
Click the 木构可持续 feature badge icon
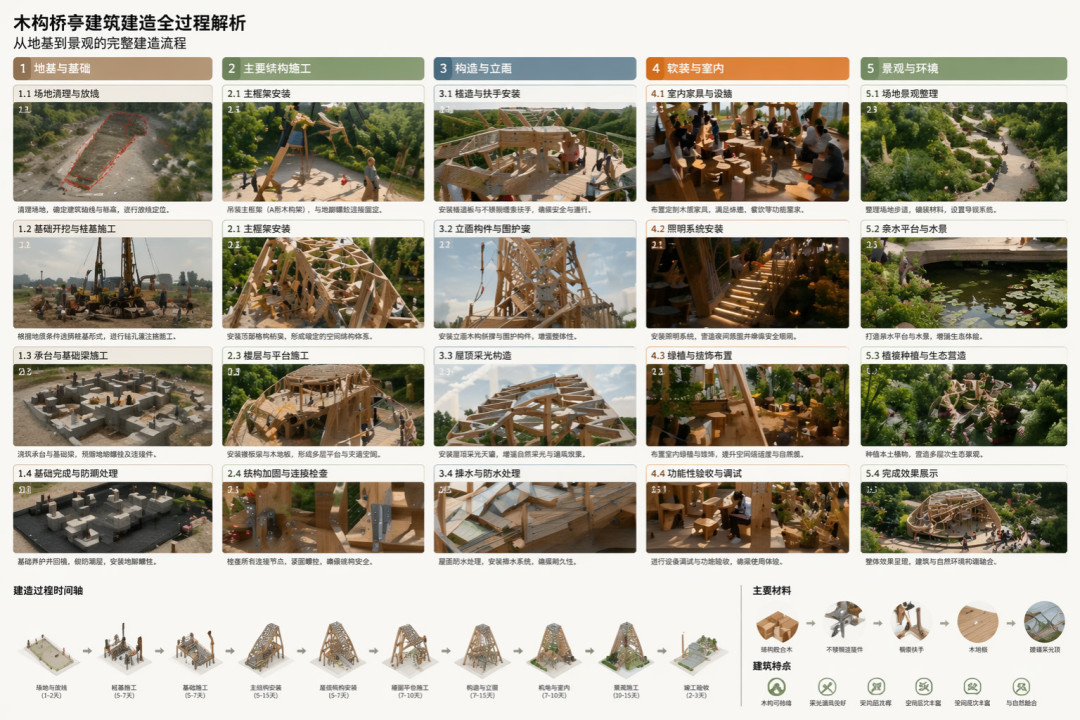pyautogui.click(x=778, y=685)
